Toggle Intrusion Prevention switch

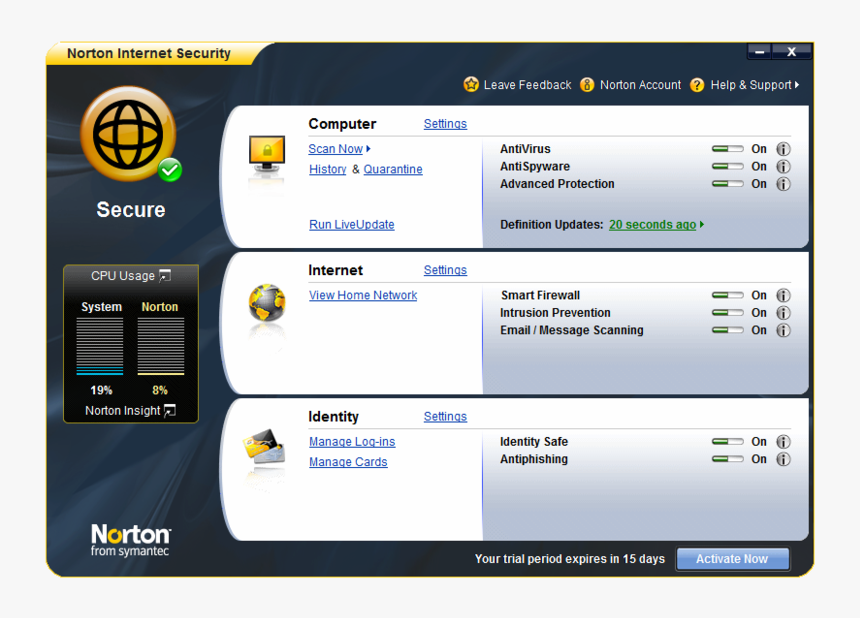click(727, 313)
